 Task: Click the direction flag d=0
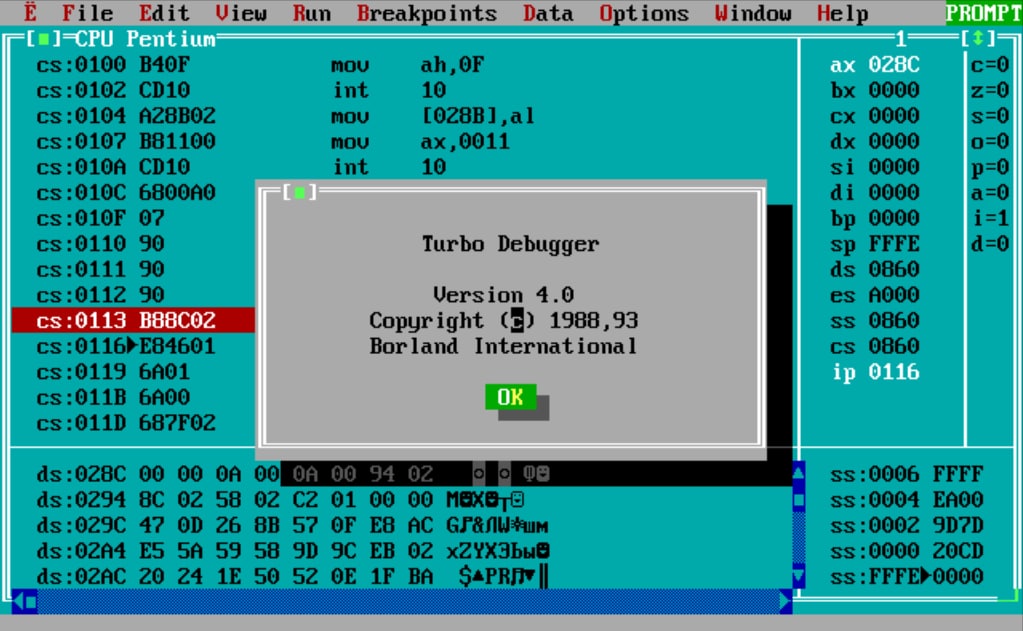(x=990, y=243)
